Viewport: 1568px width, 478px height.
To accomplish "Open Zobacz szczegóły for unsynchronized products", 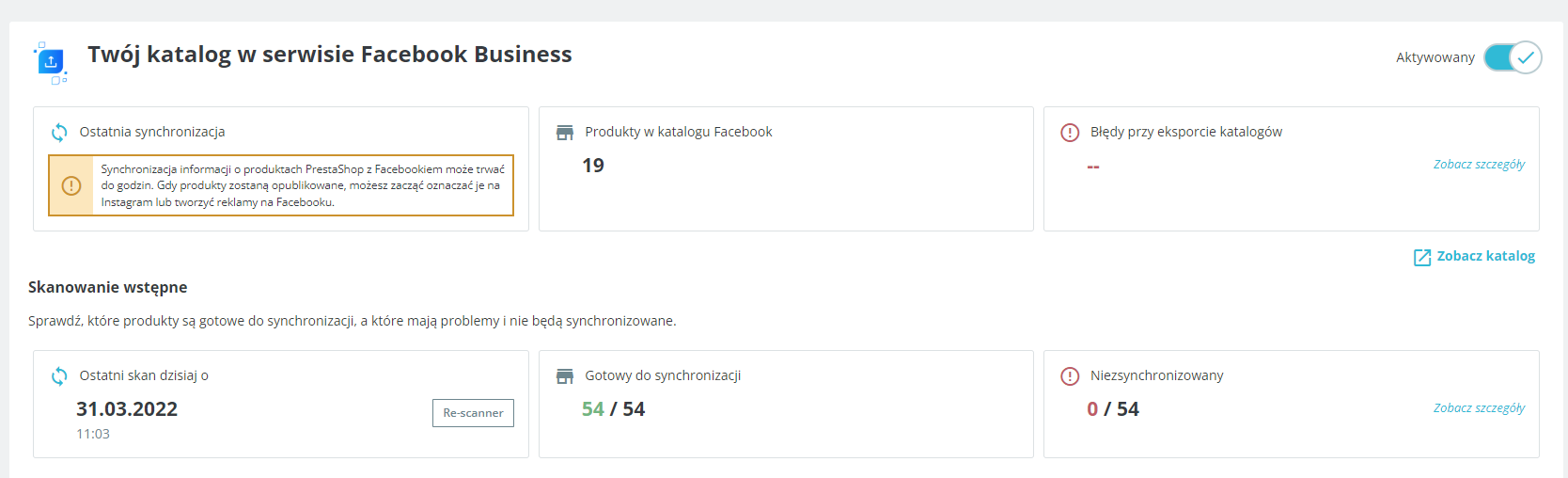I will click(x=1479, y=408).
